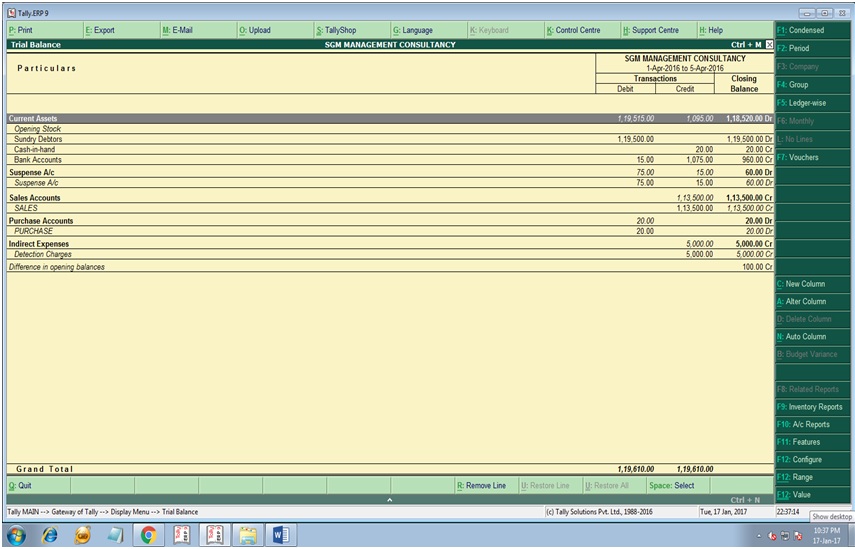Click Space: Select button

pyautogui.click(x=678, y=485)
